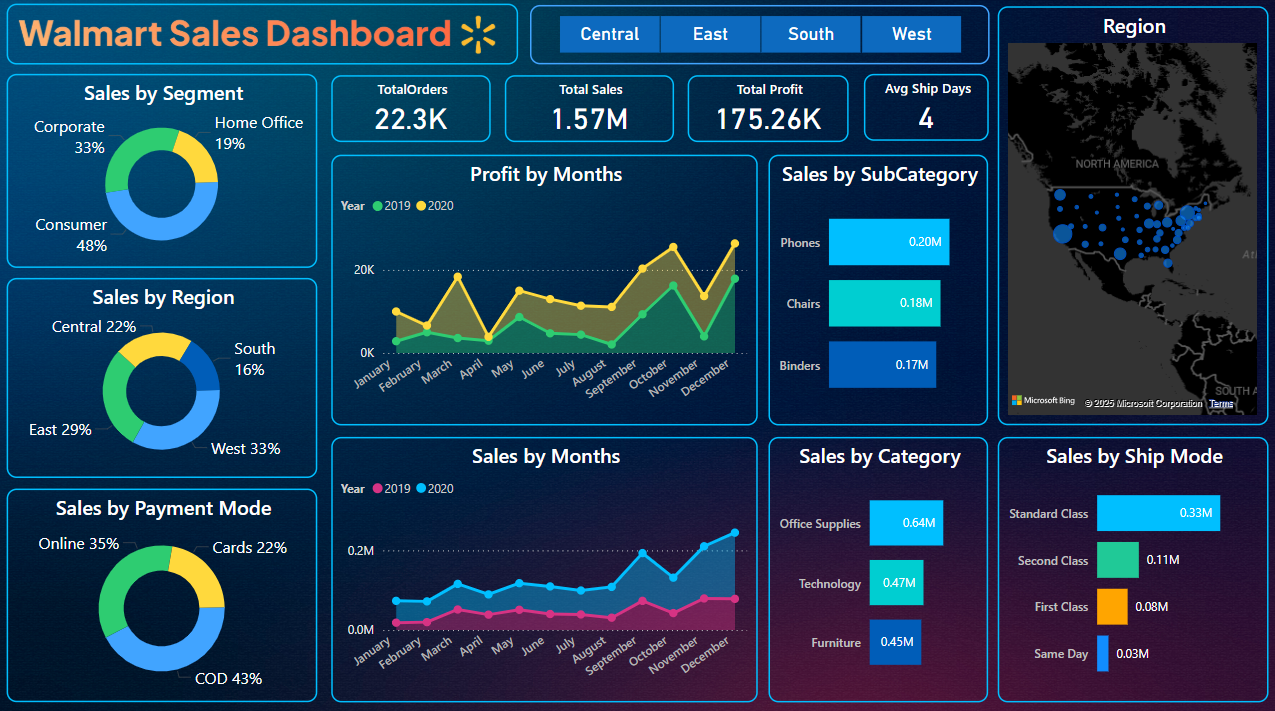
Task: Click the 2020 December point in Profit chart
Action: pos(735,243)
